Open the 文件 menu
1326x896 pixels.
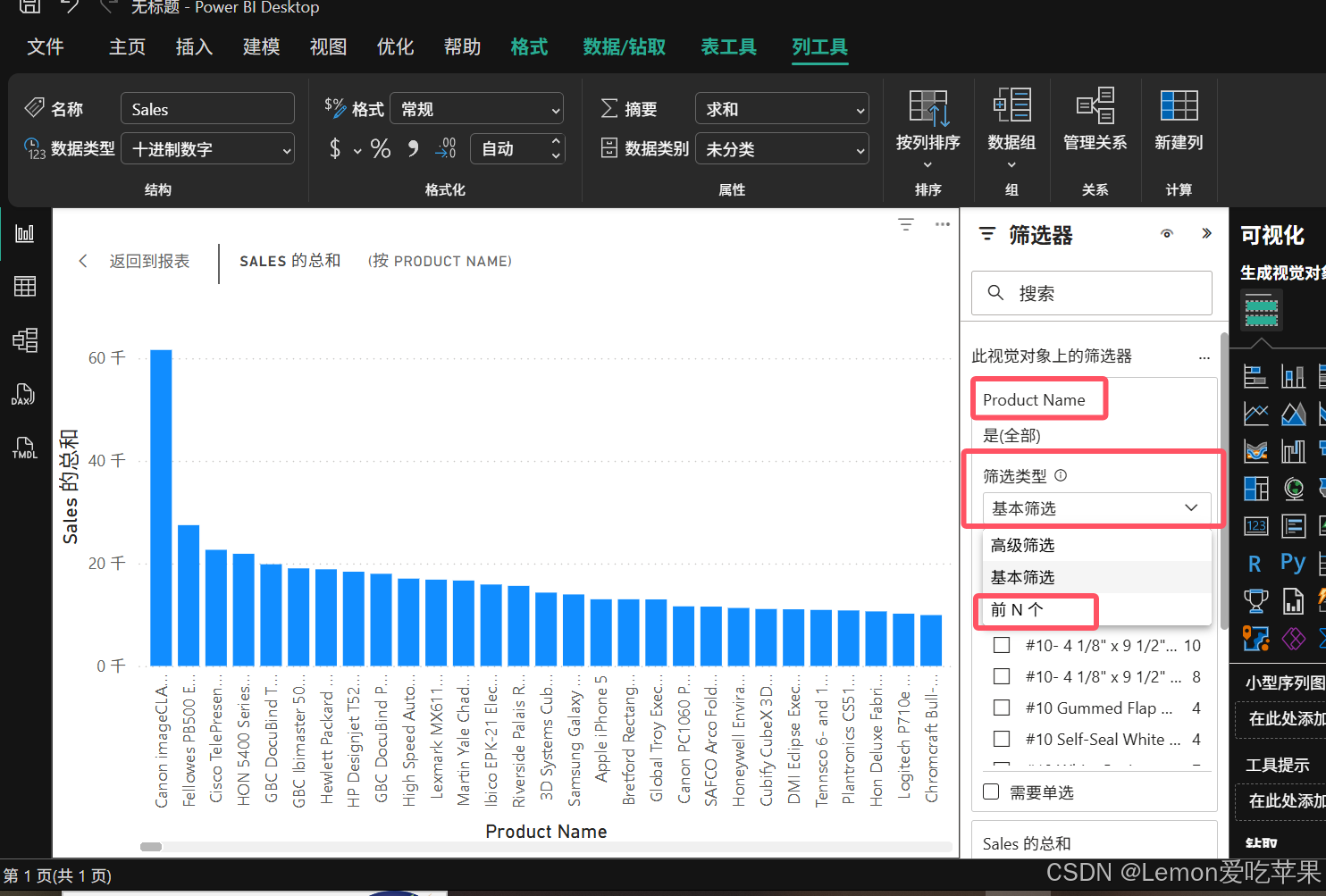46,46
